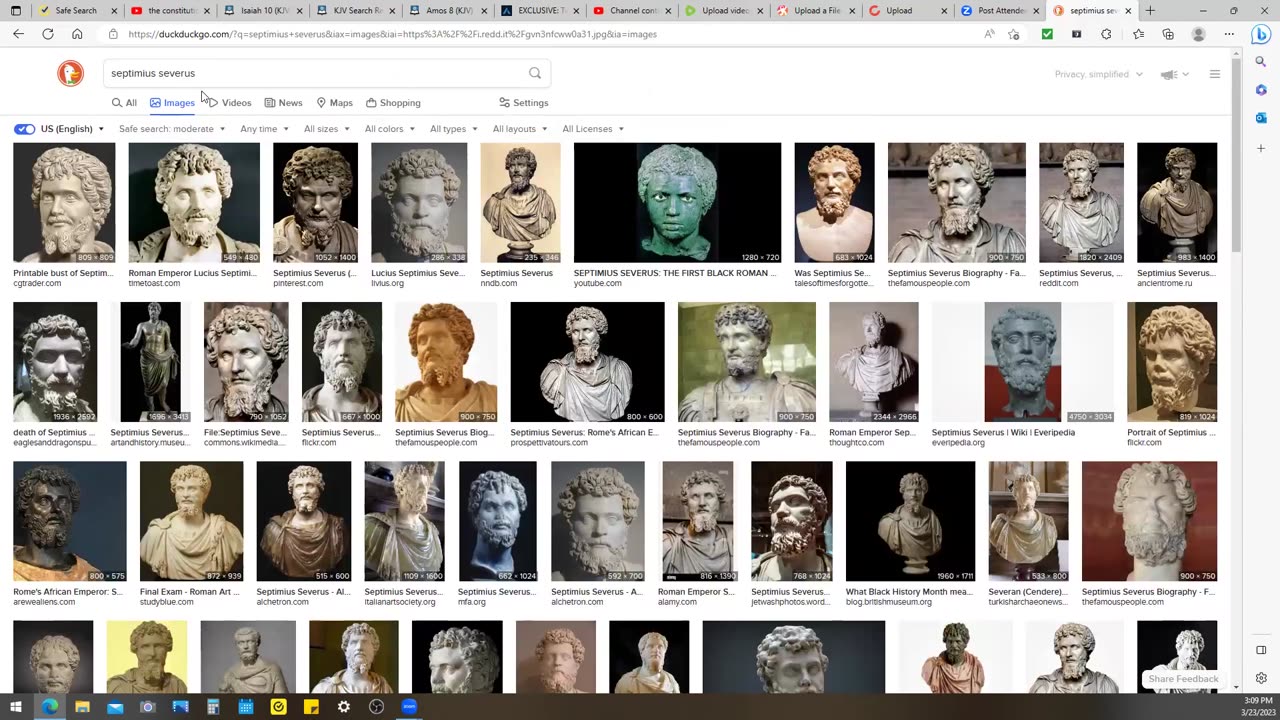1280x720 pixels.
Task: Open Read Aloud in address bar
Action: (989, 34)
